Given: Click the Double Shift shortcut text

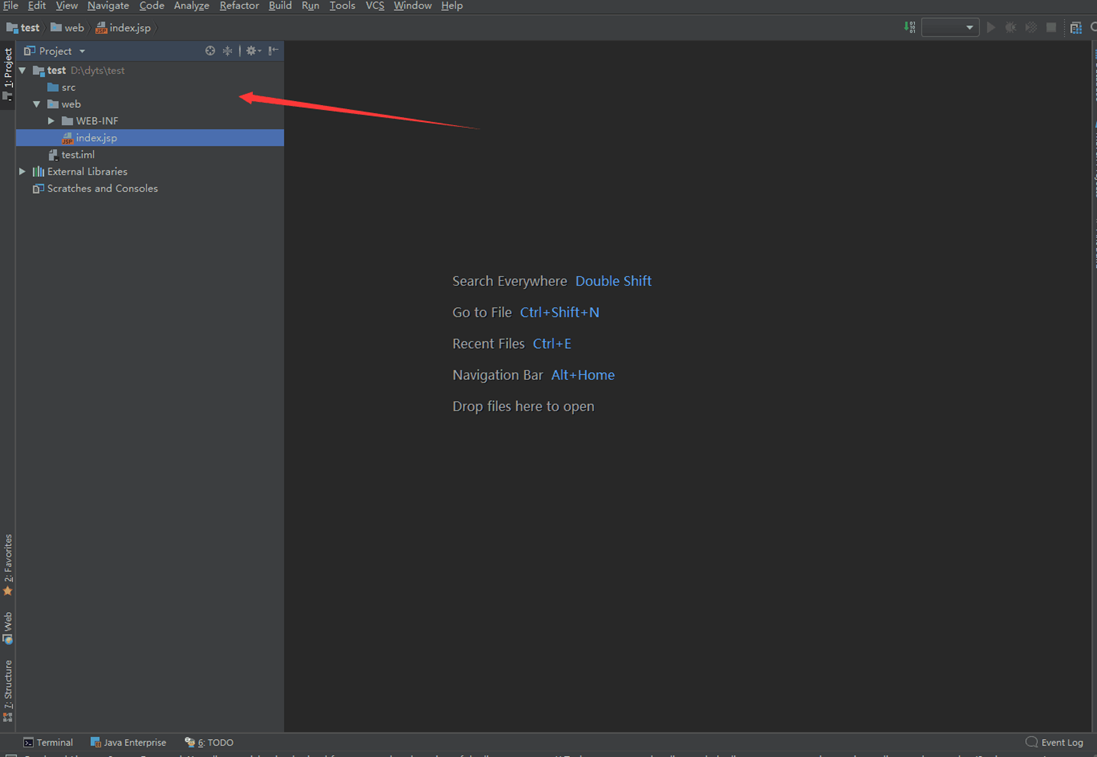Looking at the screenshot, I should 613,281.
